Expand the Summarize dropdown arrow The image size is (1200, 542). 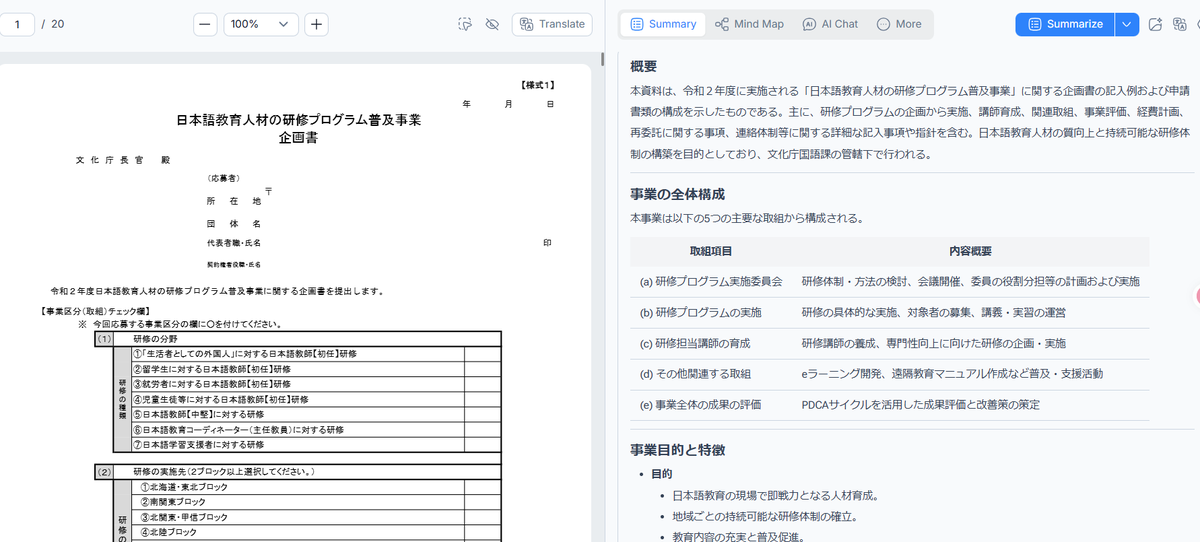click(1128, 24)
